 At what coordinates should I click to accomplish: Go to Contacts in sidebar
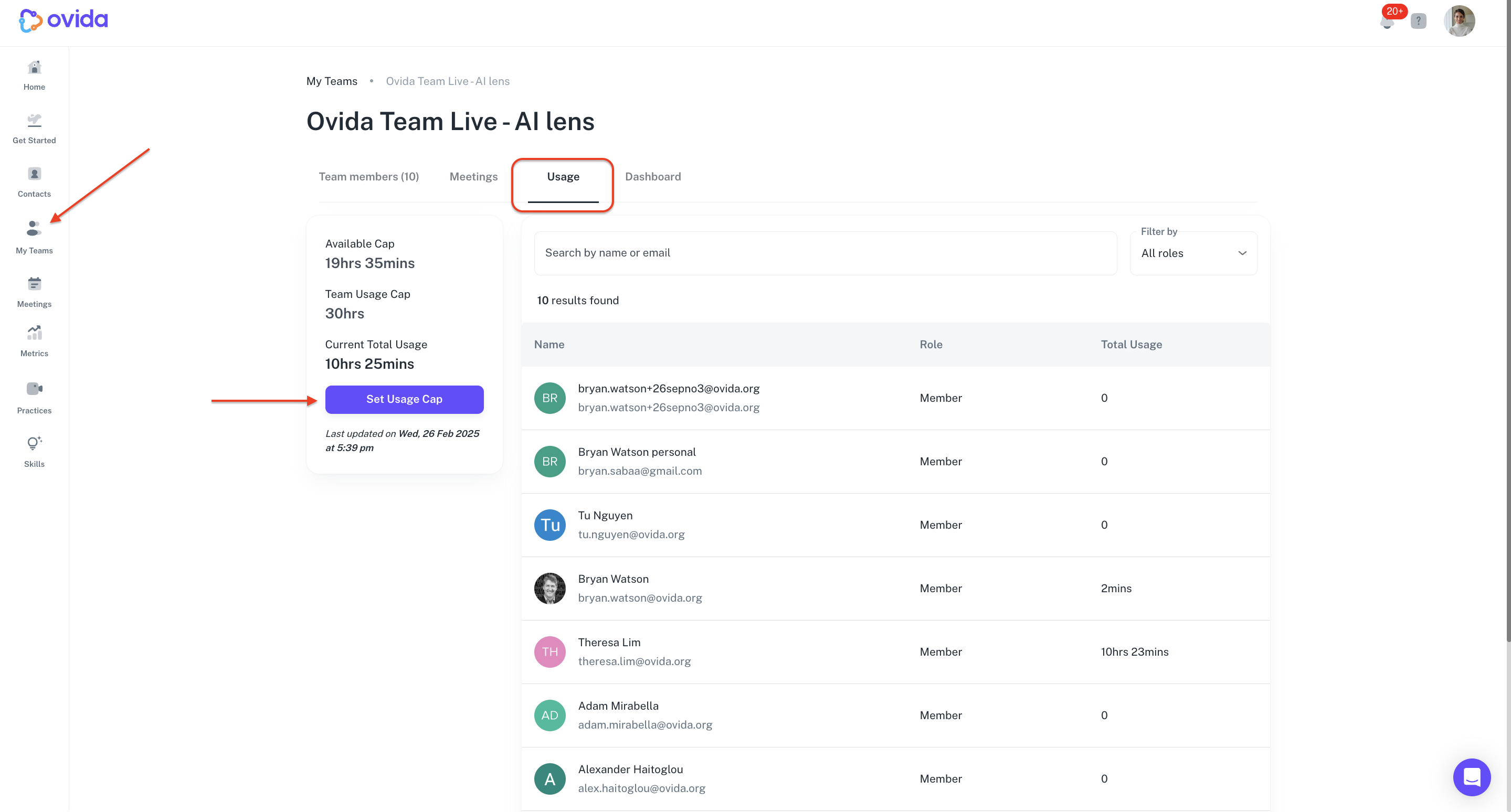pyautogui.click(x=34, y=183)
